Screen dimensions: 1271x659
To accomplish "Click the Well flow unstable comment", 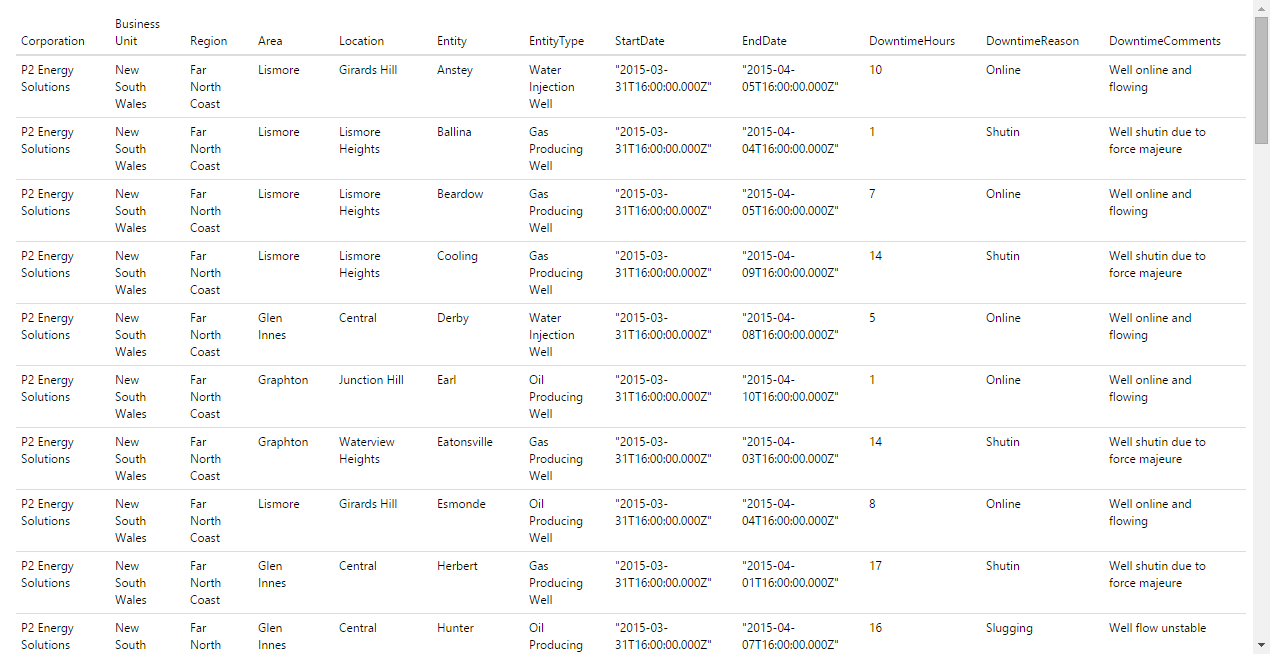I will (1157, 628).
